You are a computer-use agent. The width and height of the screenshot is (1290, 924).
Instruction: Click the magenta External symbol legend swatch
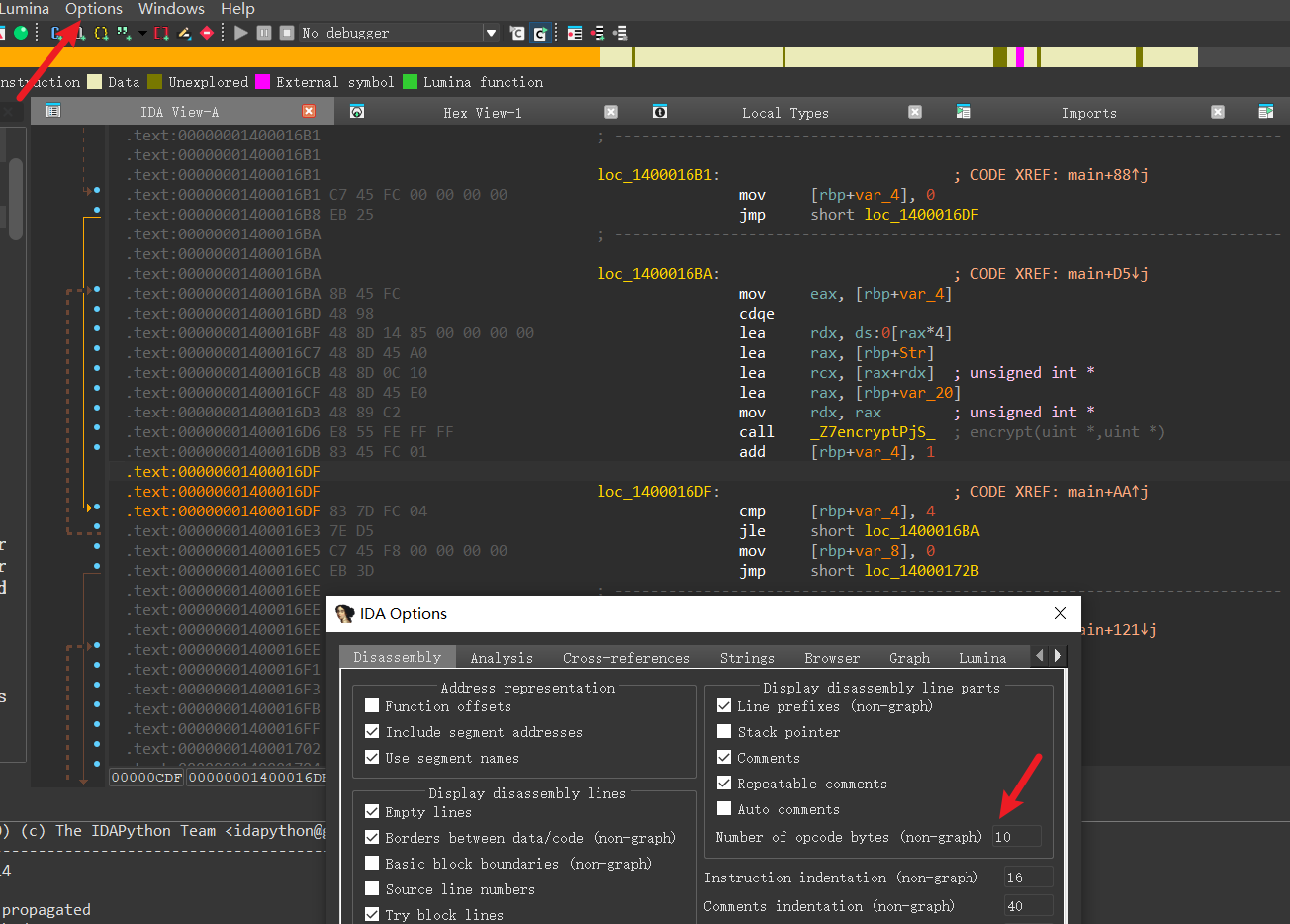(x=263, y=82)
